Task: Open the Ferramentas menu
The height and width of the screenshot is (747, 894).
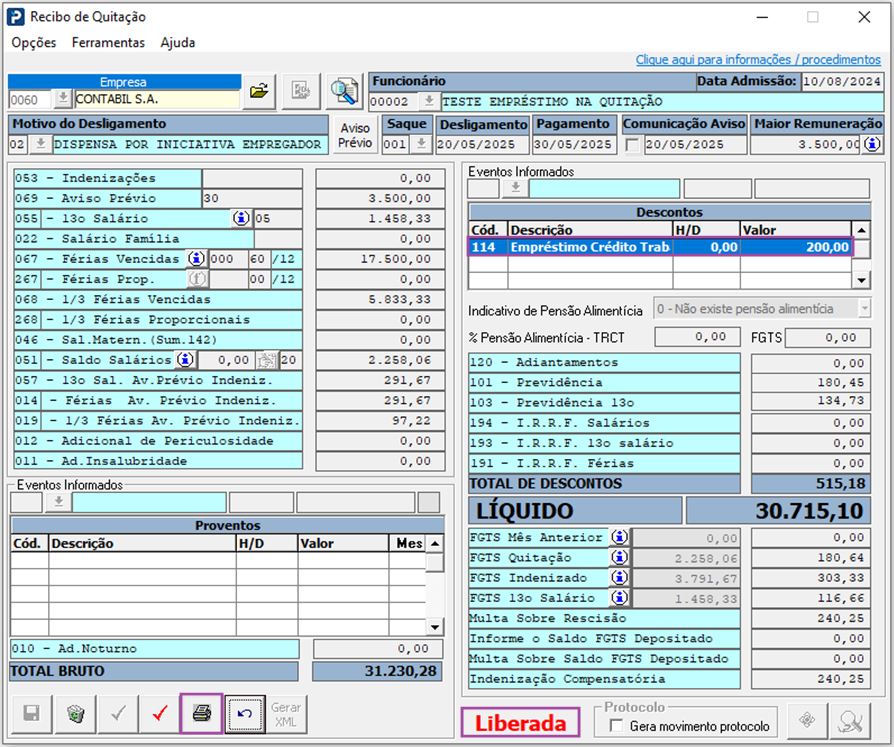Action: point(108,42)
